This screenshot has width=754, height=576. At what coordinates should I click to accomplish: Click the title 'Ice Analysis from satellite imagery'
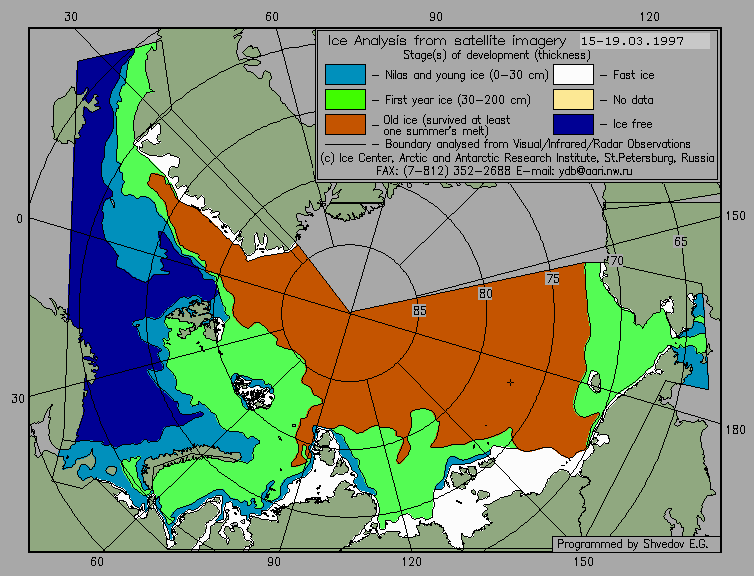[x=447, y=41]
